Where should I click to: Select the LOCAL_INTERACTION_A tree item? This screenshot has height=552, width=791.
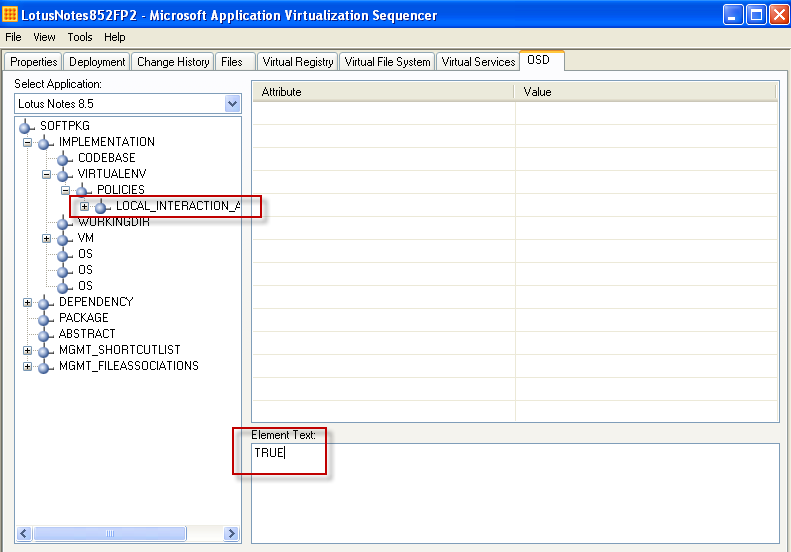(x=178, y=206)
